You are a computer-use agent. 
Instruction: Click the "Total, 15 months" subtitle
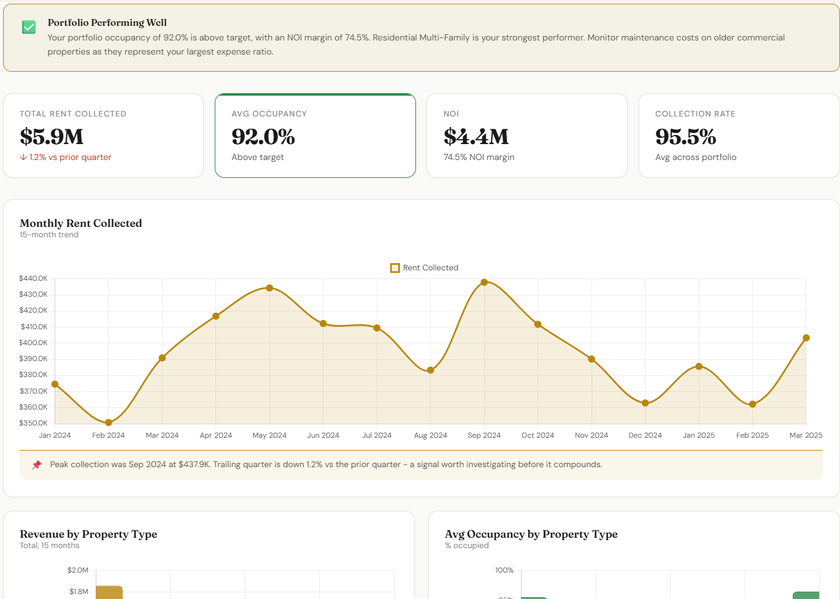click(49, 545)
